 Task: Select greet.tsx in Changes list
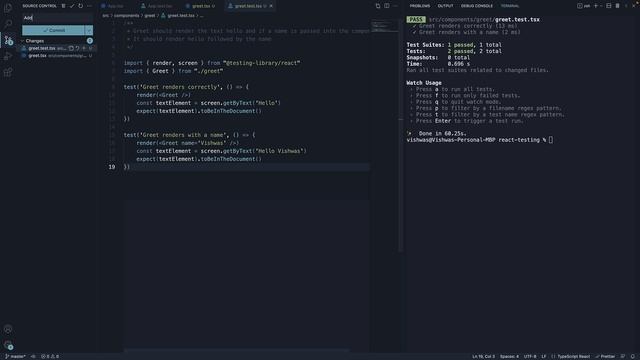(37, 56)
